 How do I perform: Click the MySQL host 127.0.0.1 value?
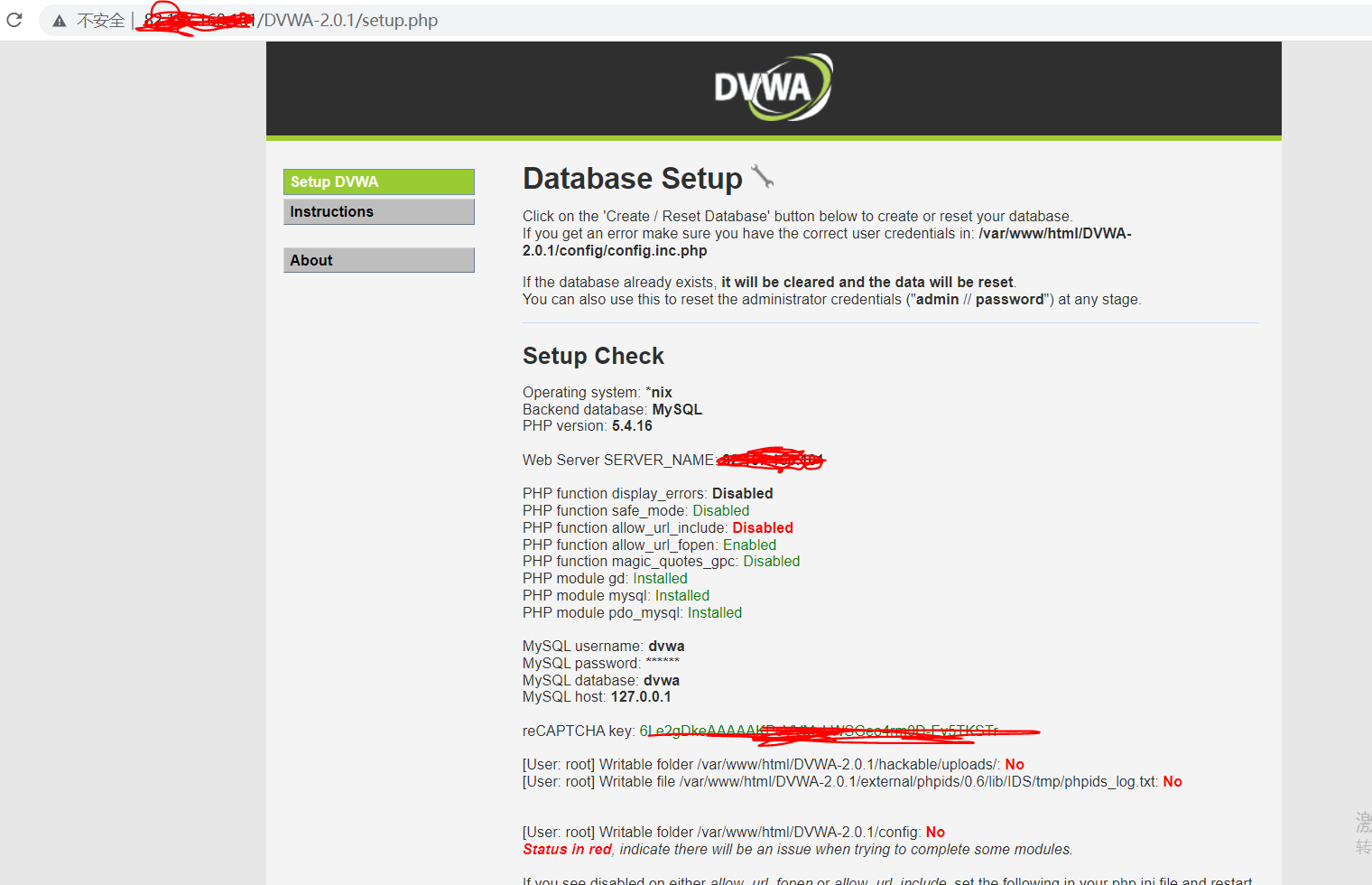tap(641, 697)
